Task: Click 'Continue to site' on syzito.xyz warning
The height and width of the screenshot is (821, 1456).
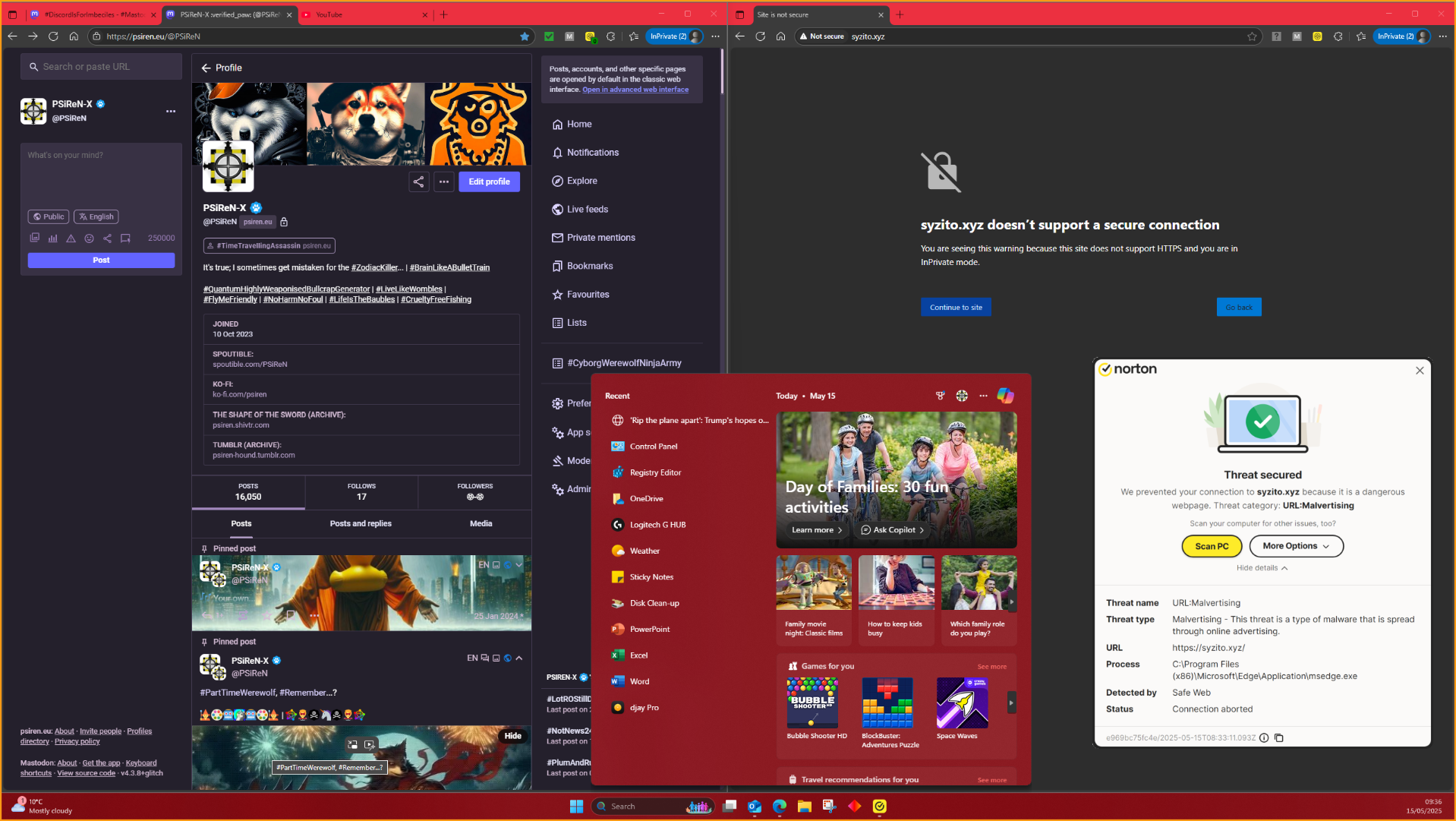Action: coord(956,307)
